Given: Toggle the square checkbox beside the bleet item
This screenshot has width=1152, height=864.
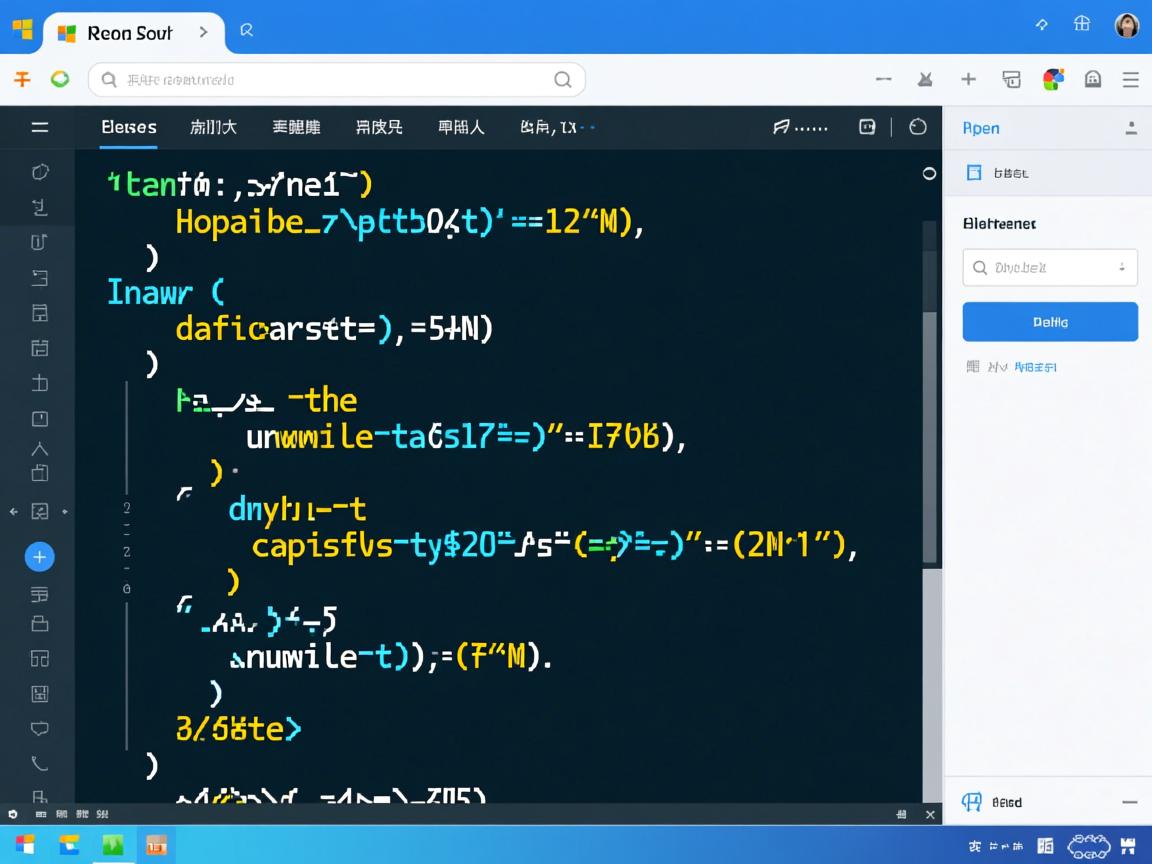Looking at the screenshot, I should point(974,173).
